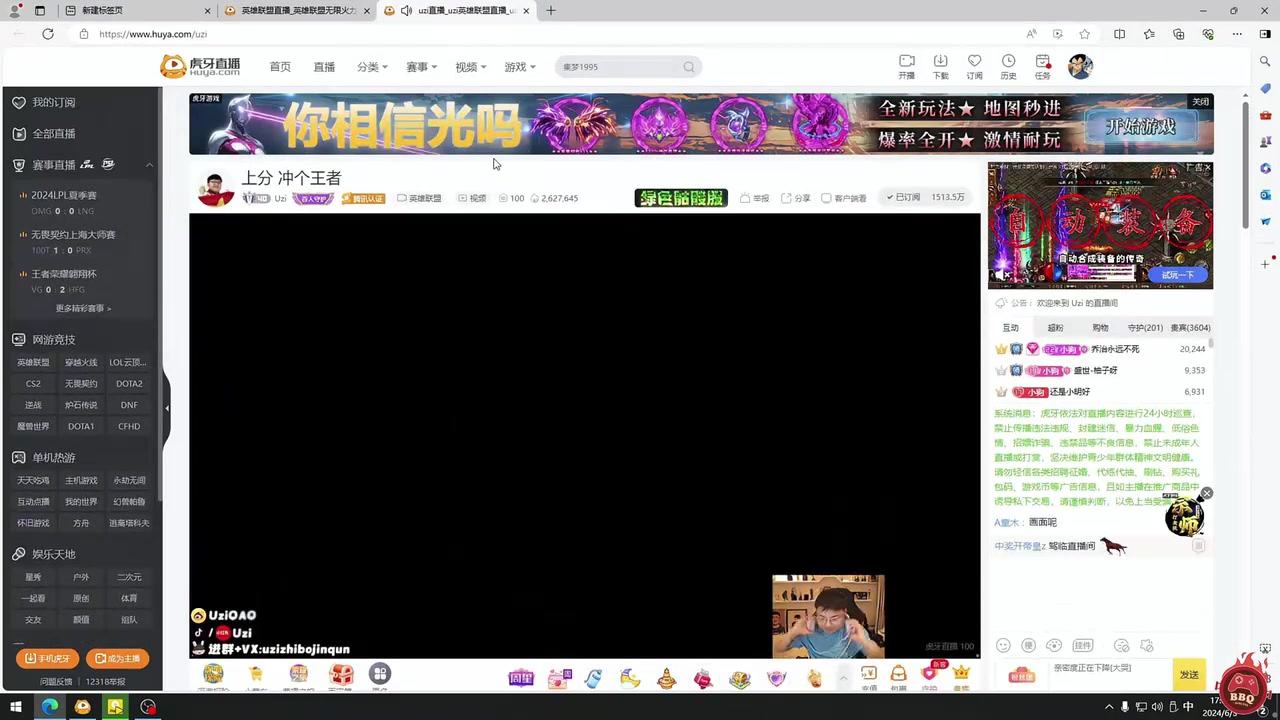Expand the gift bar up arrow
The height and width of the screenshot is (720, 1280).
(843, 678)
